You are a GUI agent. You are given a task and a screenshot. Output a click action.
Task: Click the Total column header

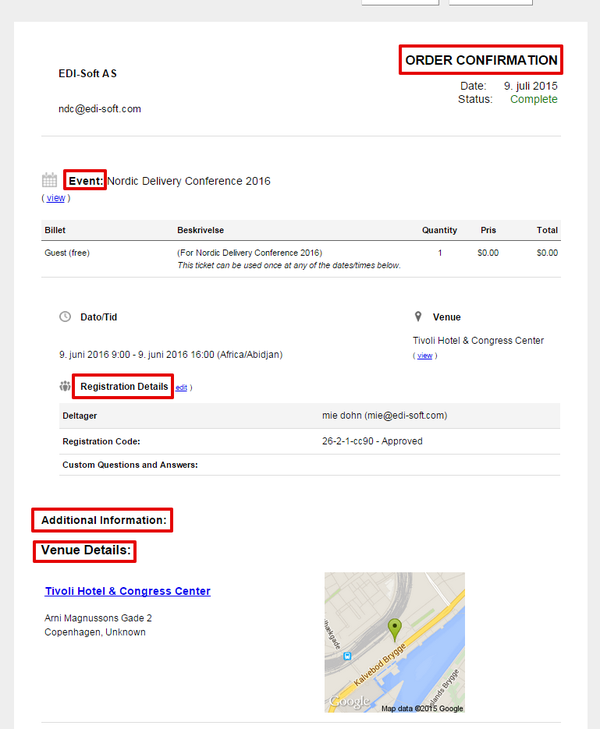coord(547,230)
